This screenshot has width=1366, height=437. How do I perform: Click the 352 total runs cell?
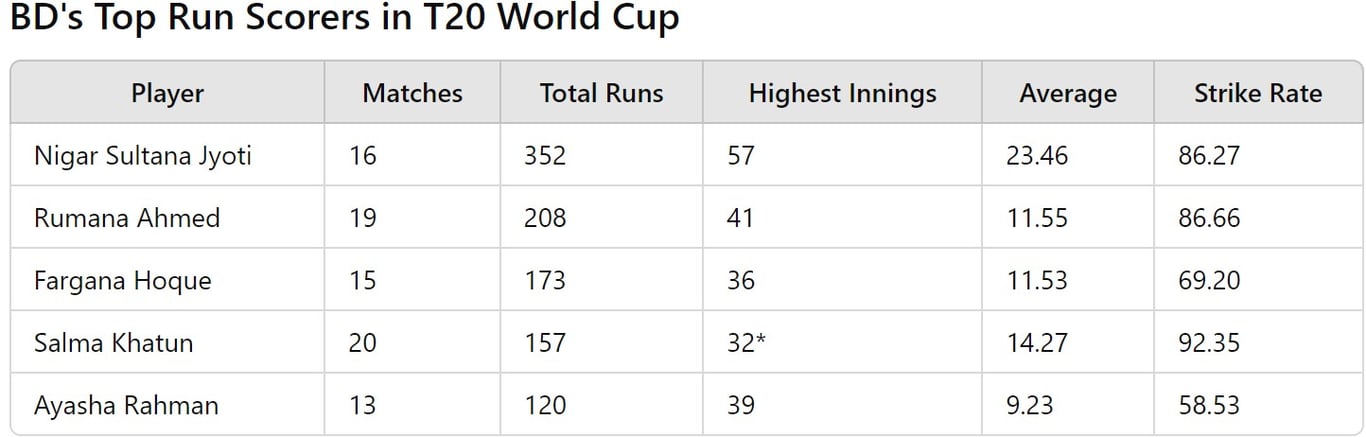pos(545,156)
